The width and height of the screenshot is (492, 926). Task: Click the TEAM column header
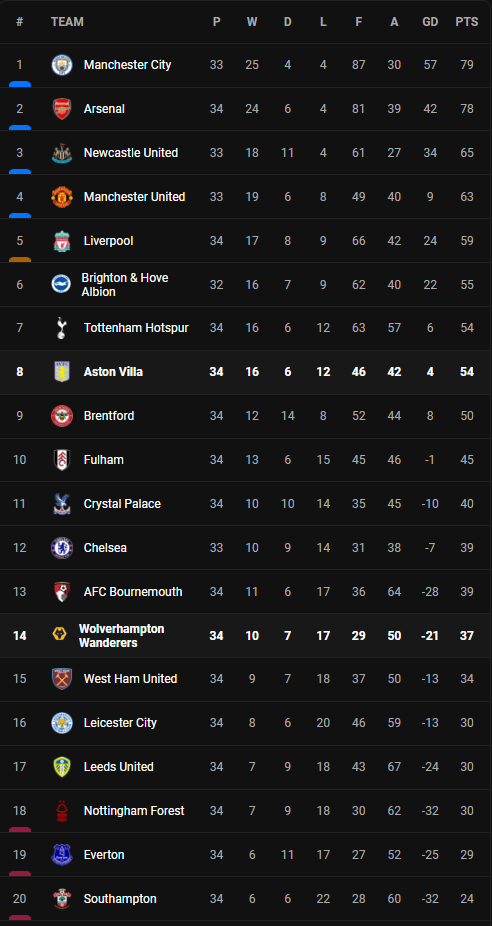pos(67,22)
